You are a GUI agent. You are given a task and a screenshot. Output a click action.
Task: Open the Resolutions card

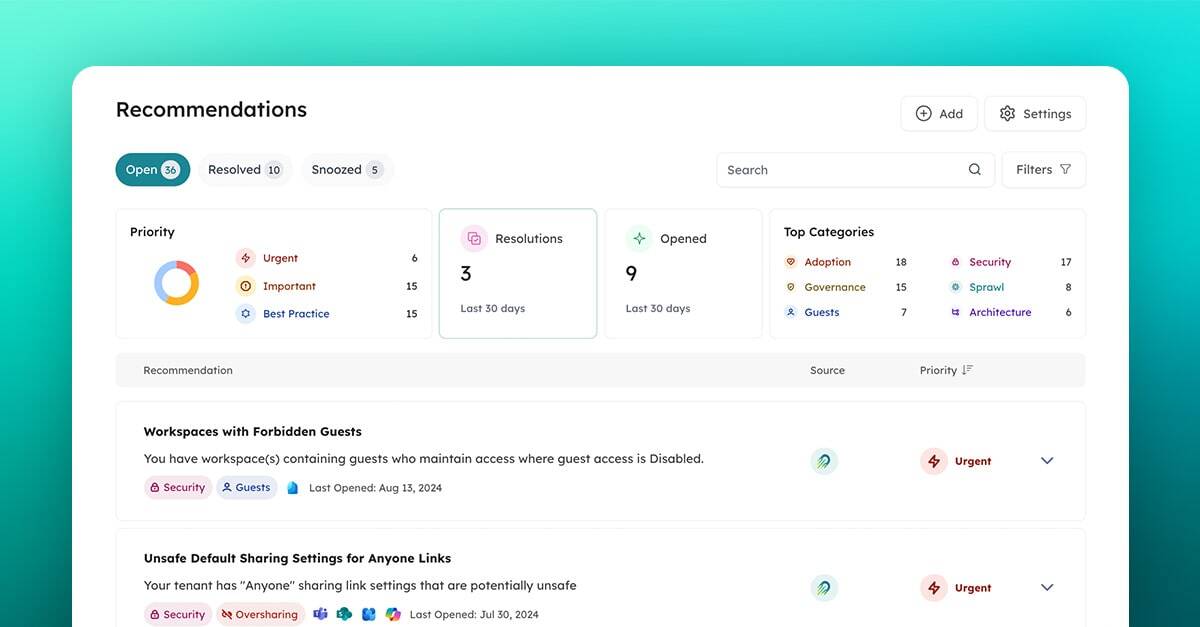518,273
